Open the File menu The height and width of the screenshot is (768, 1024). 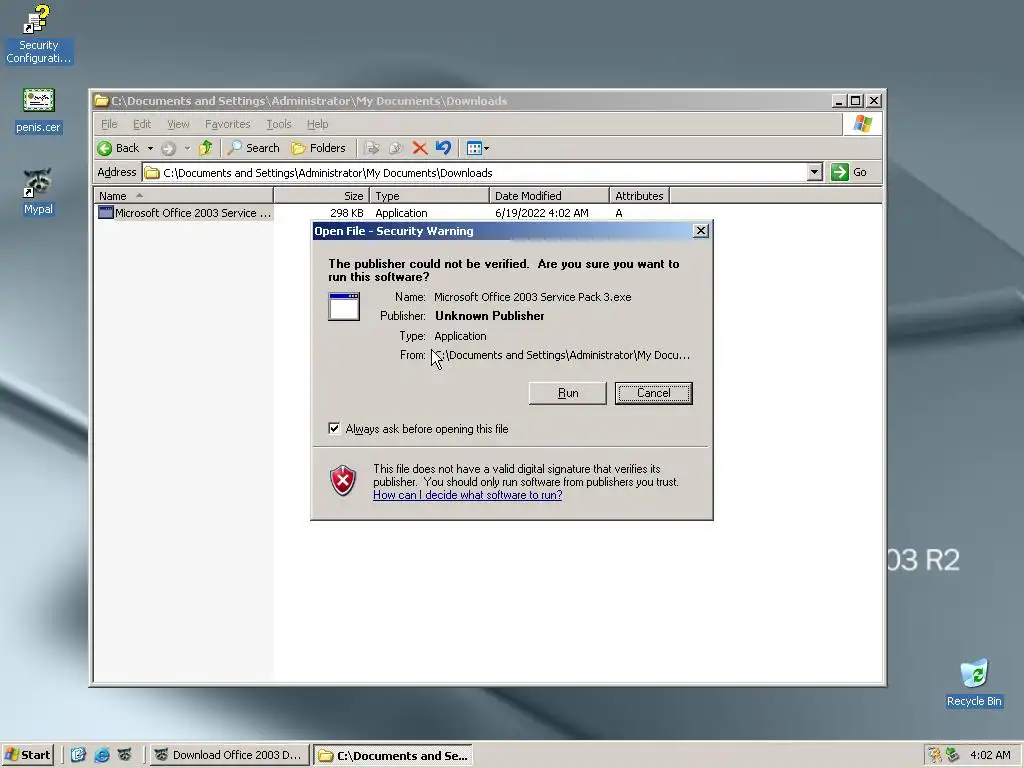pos(109,124)
